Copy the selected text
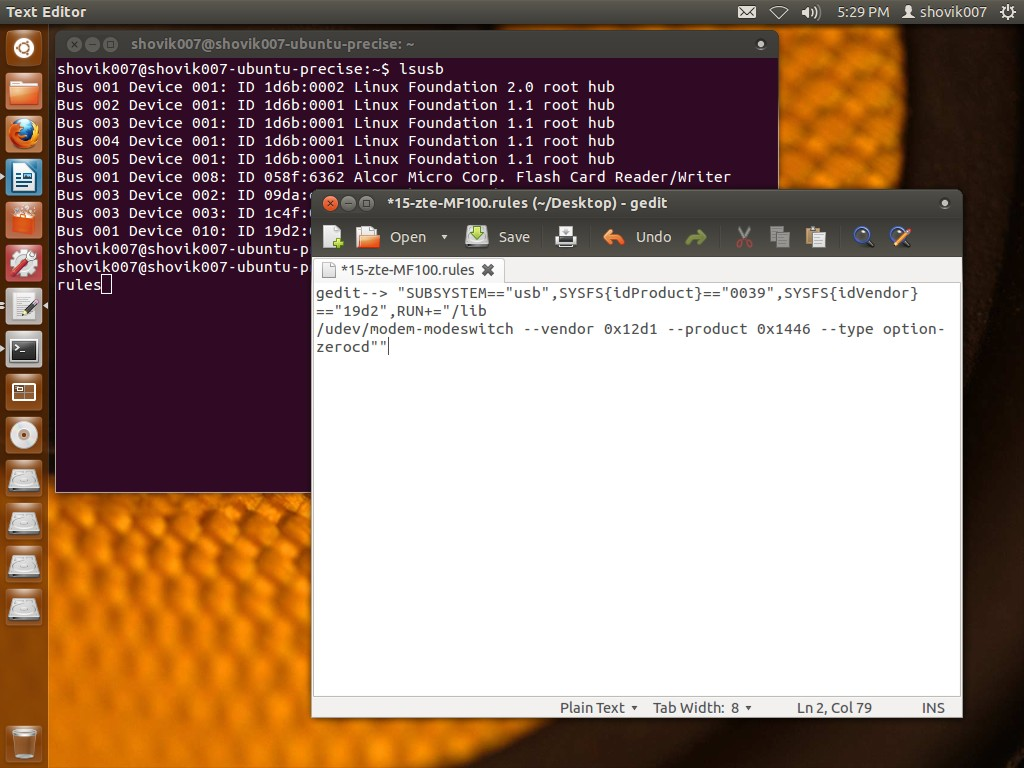Viewport: 1024px width, 768px height. 779,237
